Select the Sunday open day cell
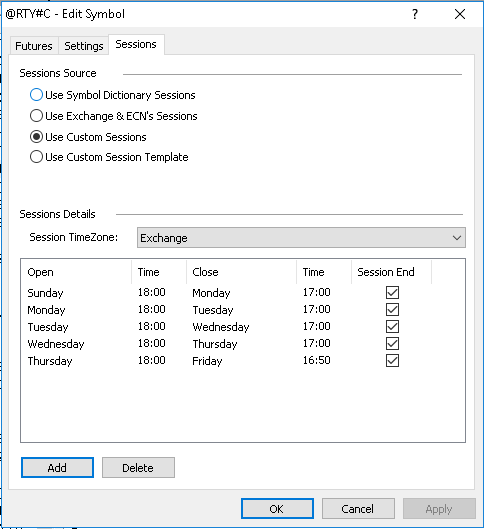 45,293
